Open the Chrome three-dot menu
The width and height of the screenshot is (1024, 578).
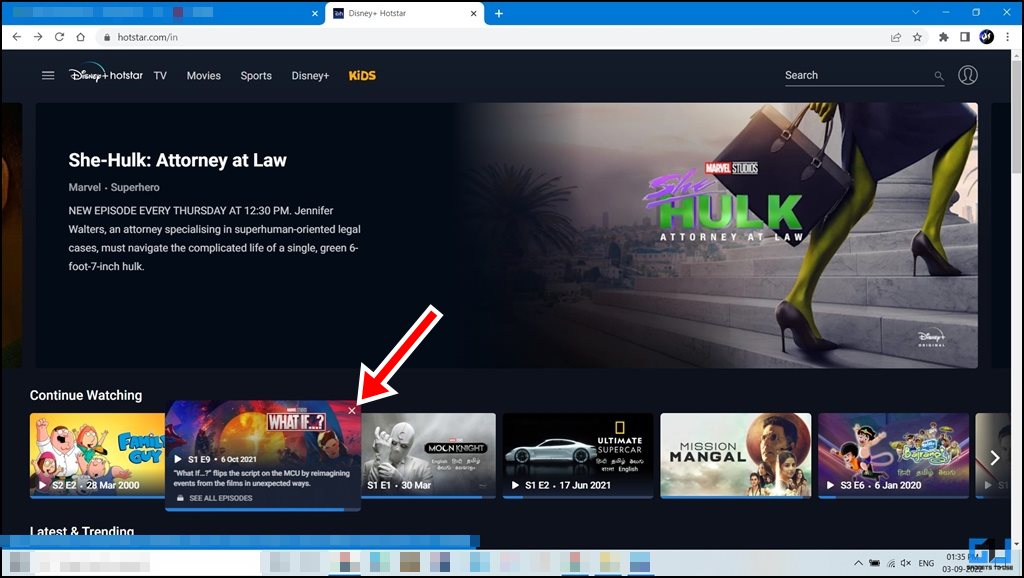click(1008, 37)
